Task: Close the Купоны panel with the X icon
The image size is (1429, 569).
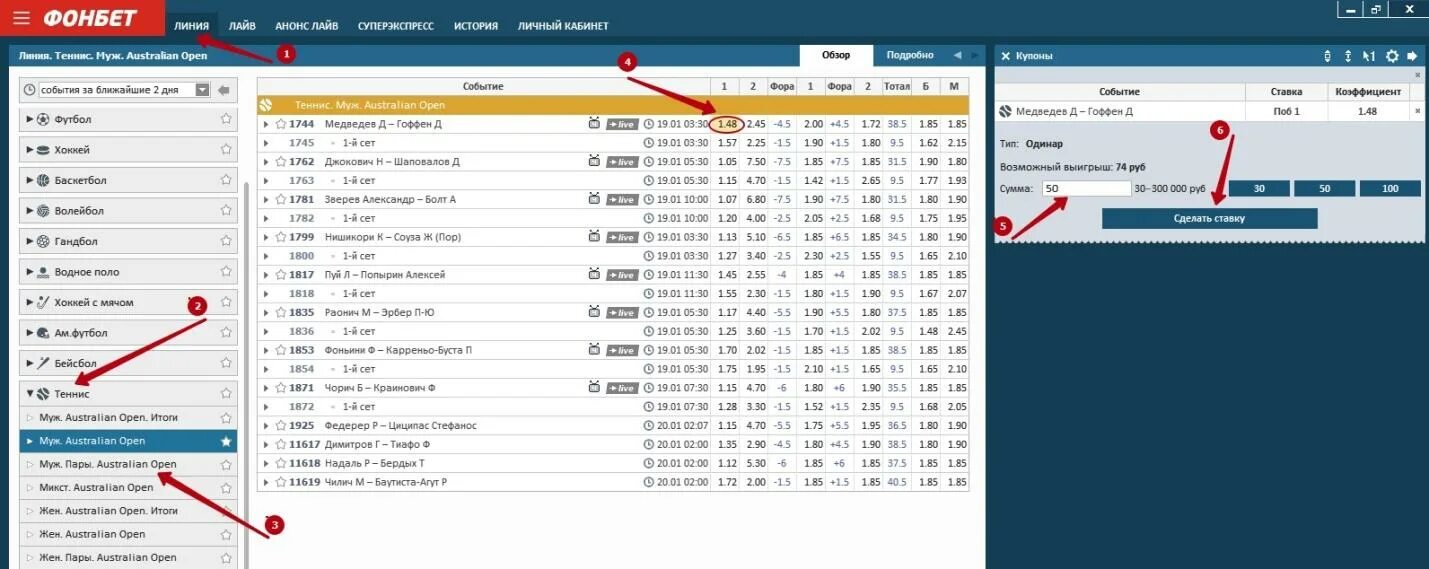Action: click(1006, 56)
